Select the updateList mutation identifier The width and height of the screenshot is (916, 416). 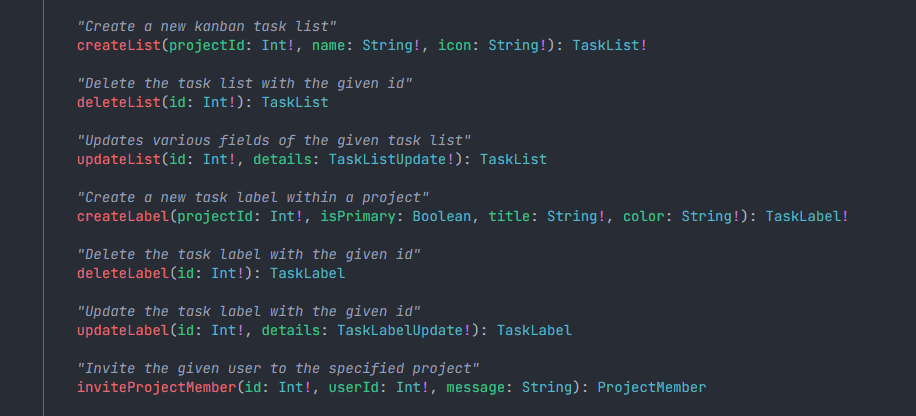click(x=119, y=159)
